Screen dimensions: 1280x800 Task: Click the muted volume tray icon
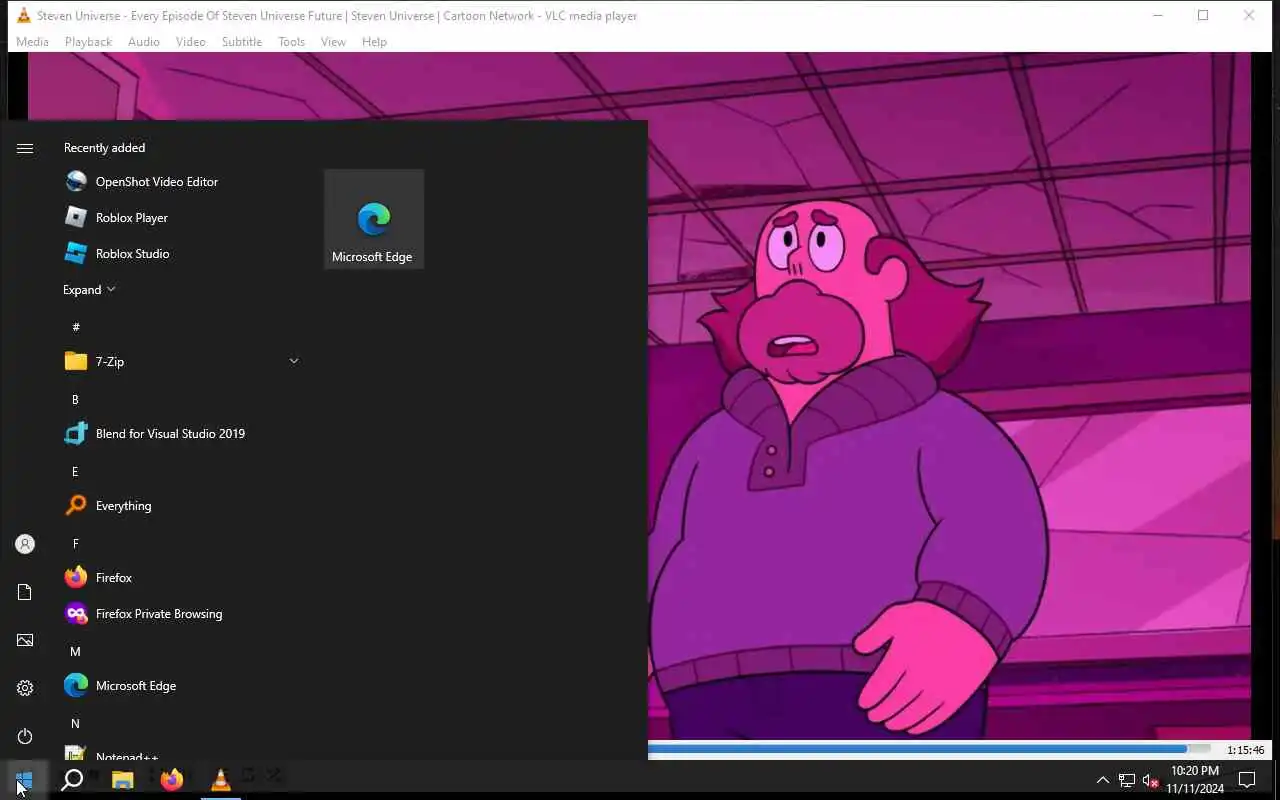click(x=1150, y=780)
